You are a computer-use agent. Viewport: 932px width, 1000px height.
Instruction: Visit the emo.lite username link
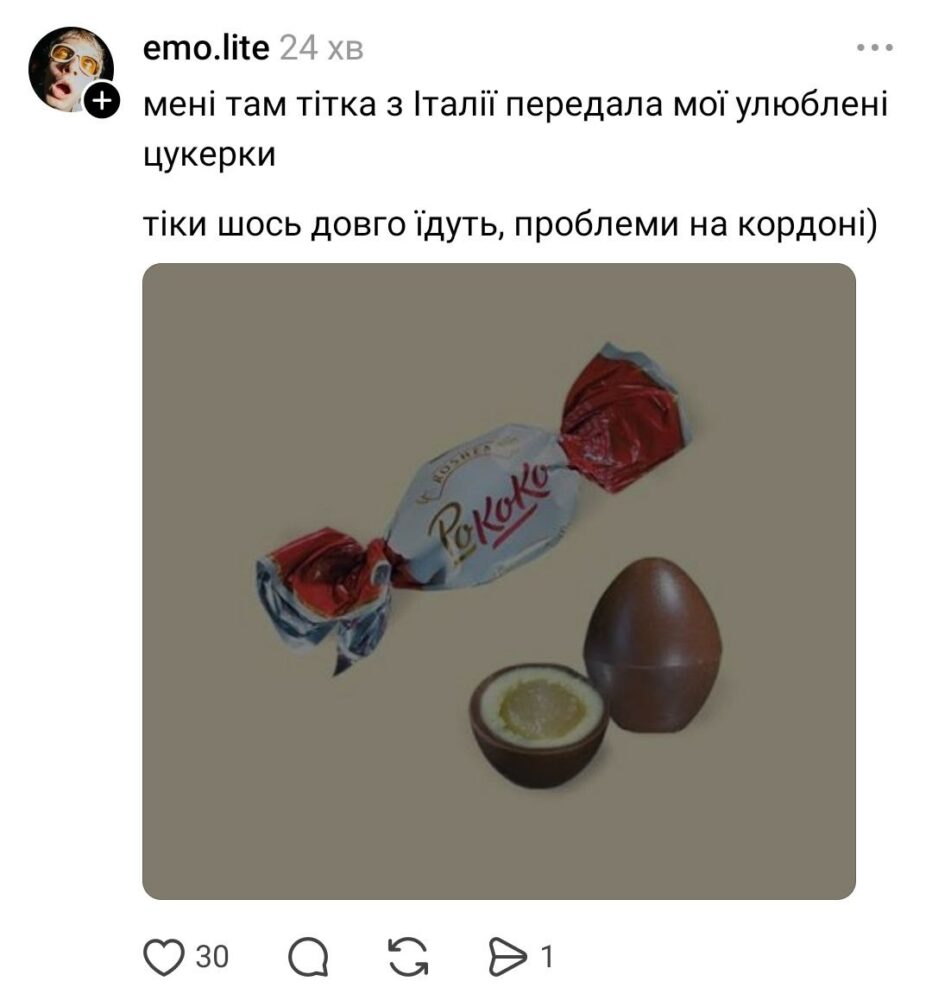[205, 48]
